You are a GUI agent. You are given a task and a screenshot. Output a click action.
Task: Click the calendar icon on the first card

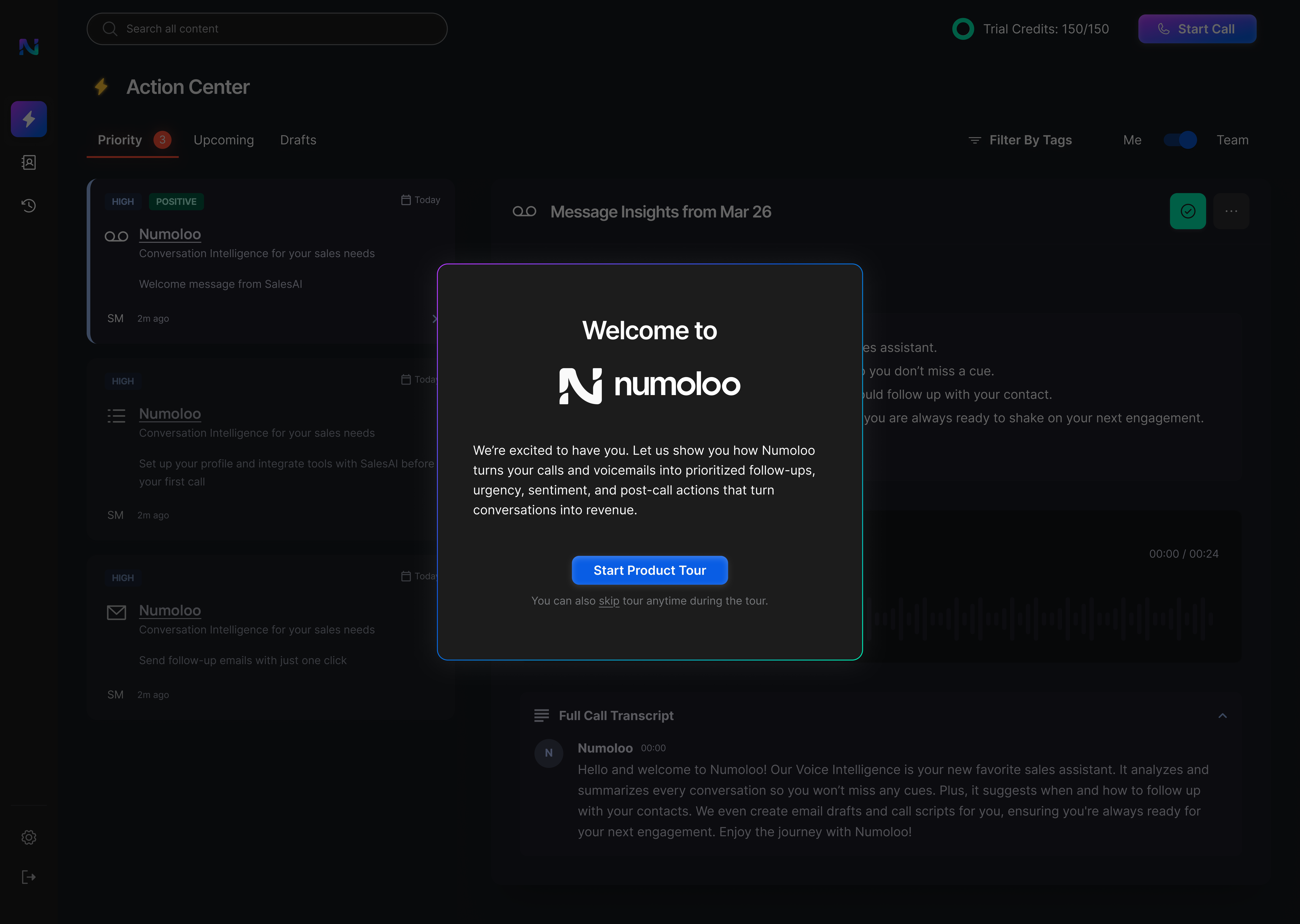pyautogui.click(x=406, y=200)
